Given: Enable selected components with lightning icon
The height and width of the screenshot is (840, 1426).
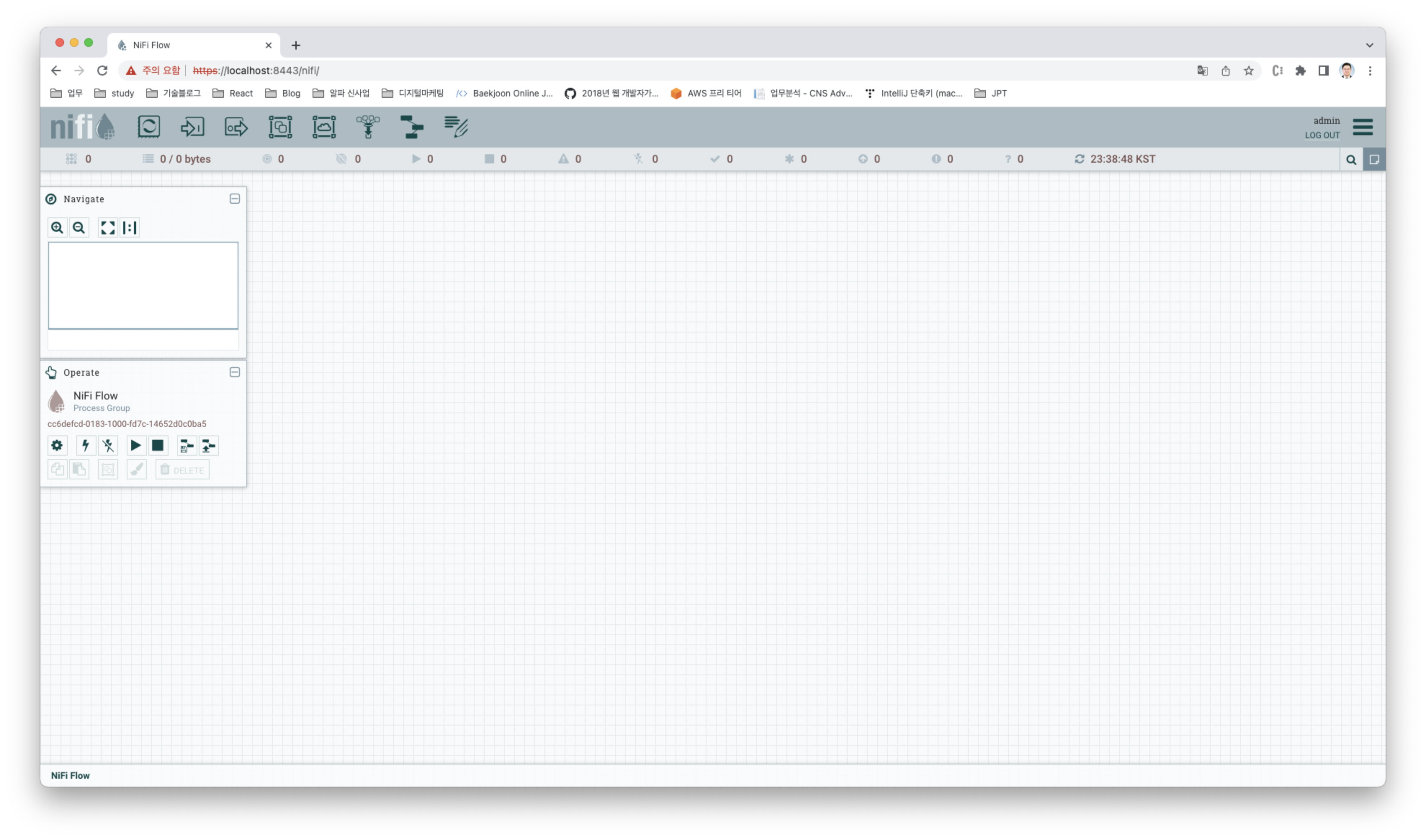Looking at the screenshot, I should pos(85,446).
